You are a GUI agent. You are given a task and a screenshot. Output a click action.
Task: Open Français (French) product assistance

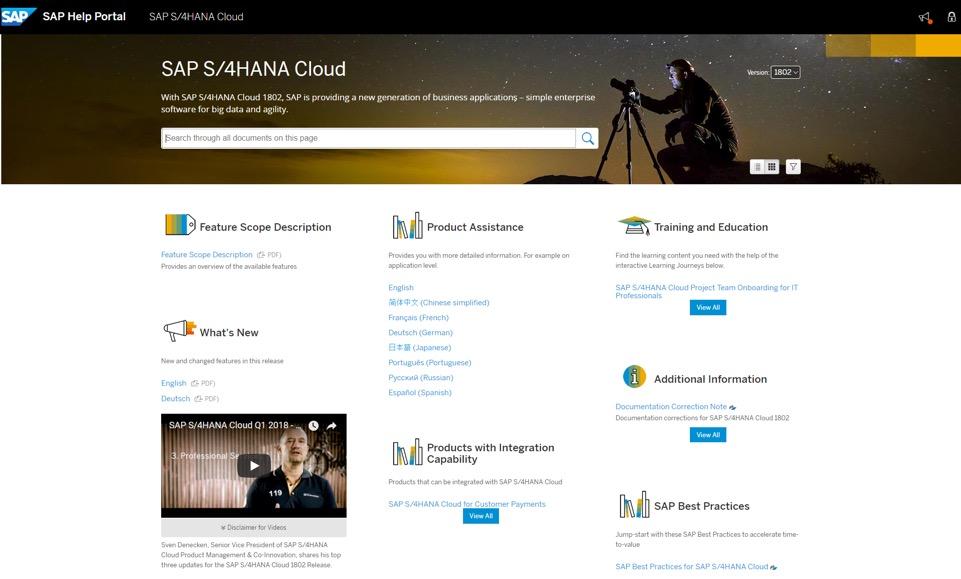pos(419,318)
